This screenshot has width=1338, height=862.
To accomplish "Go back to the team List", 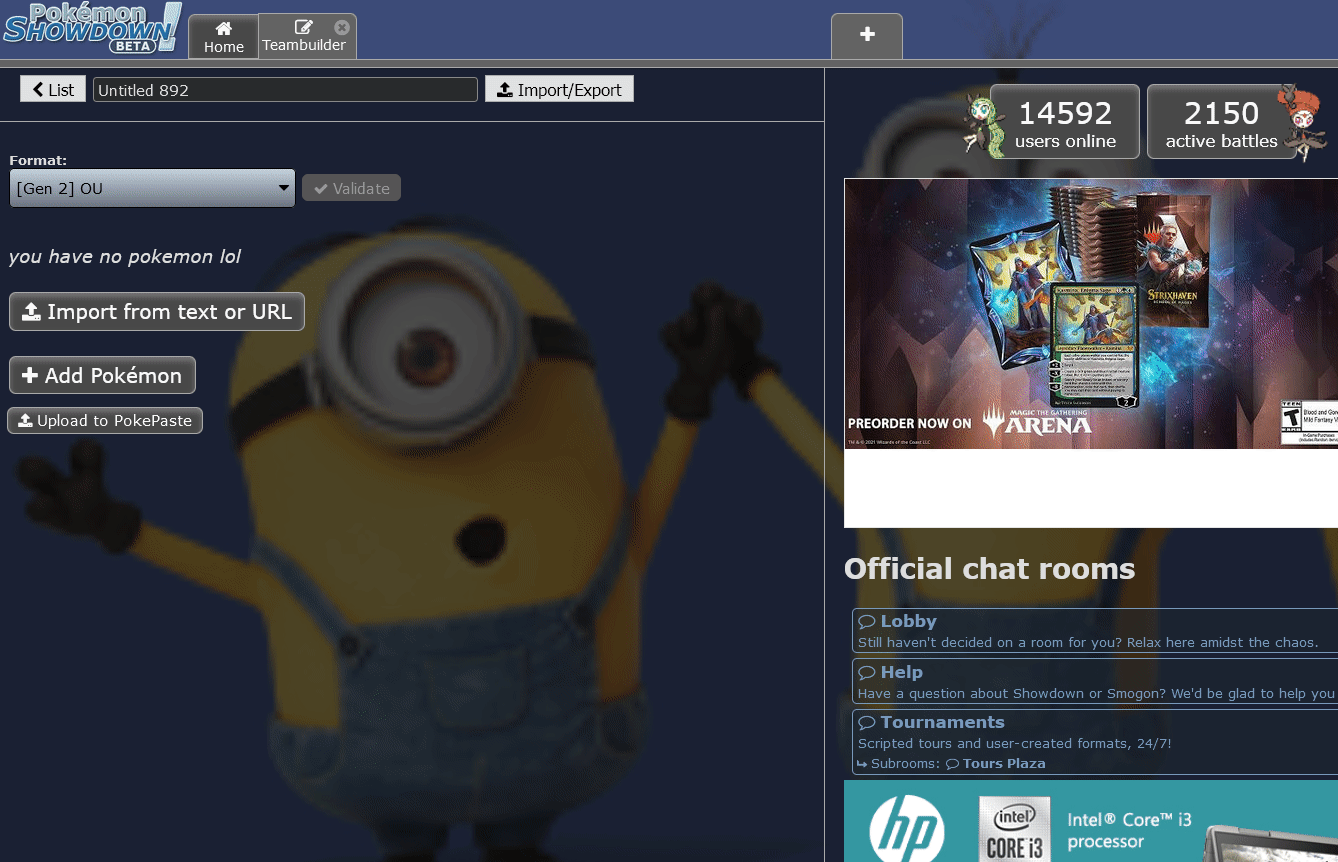I will [53, 89].
